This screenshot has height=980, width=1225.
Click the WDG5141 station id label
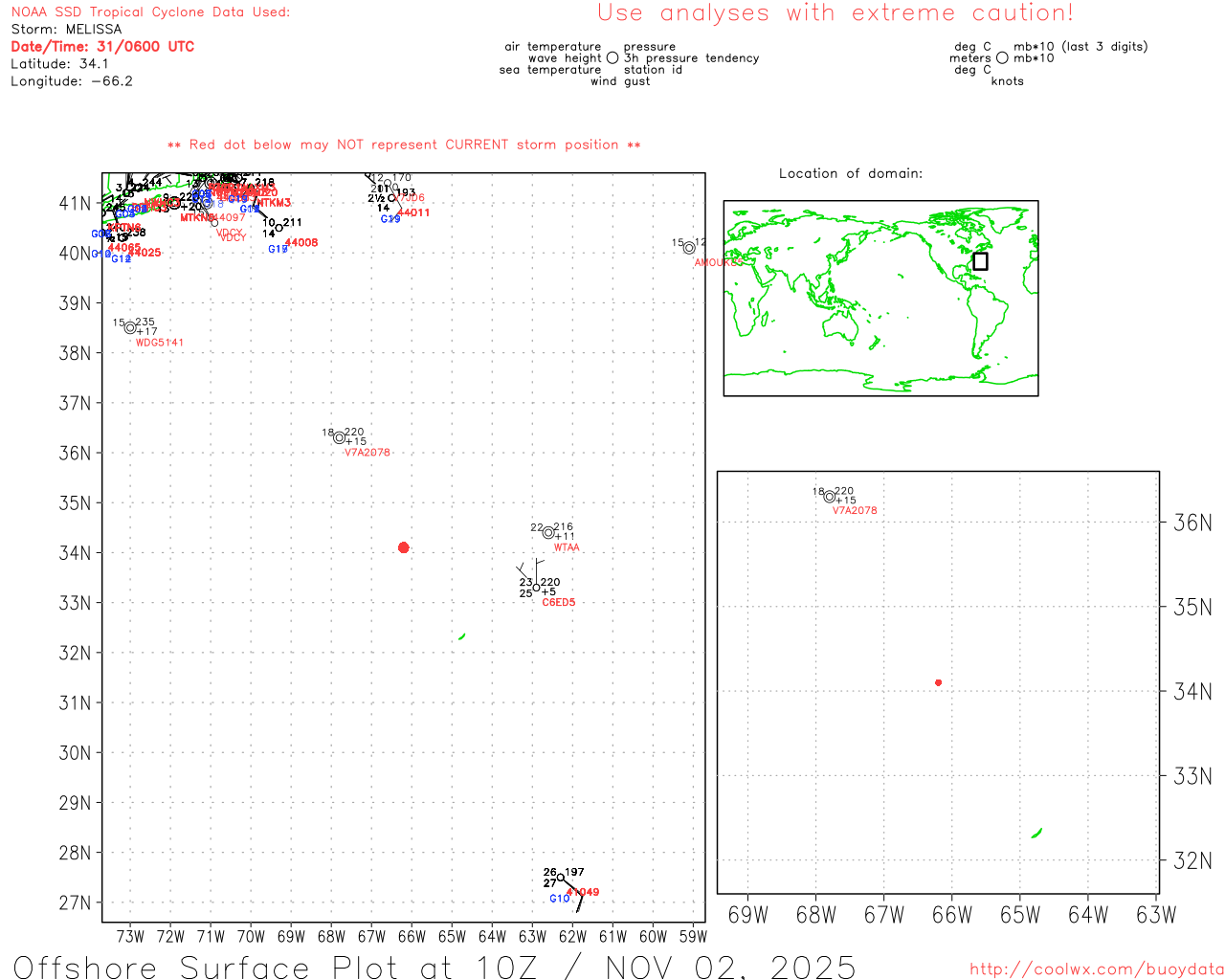(160, 343)
